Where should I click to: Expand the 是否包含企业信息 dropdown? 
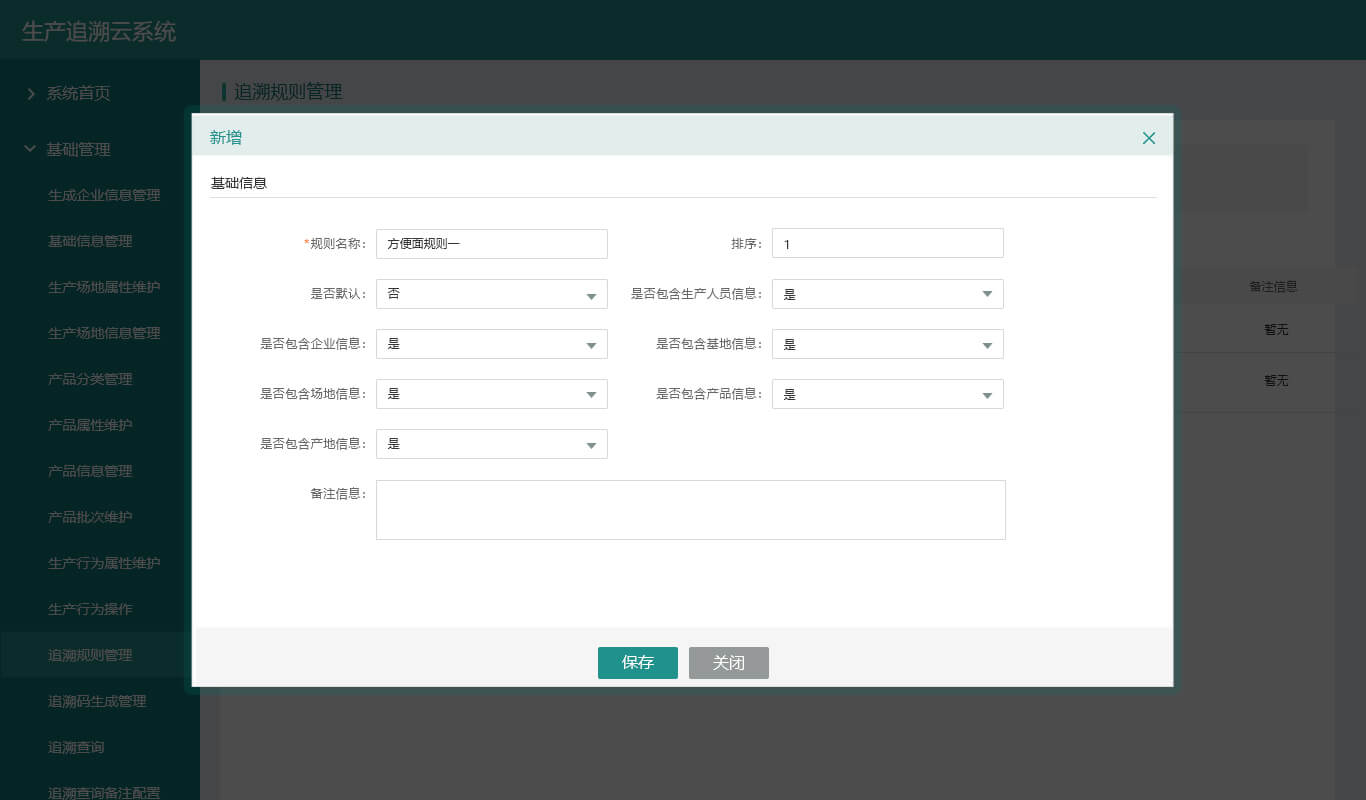pyautogui.click(x=491, y=344)
